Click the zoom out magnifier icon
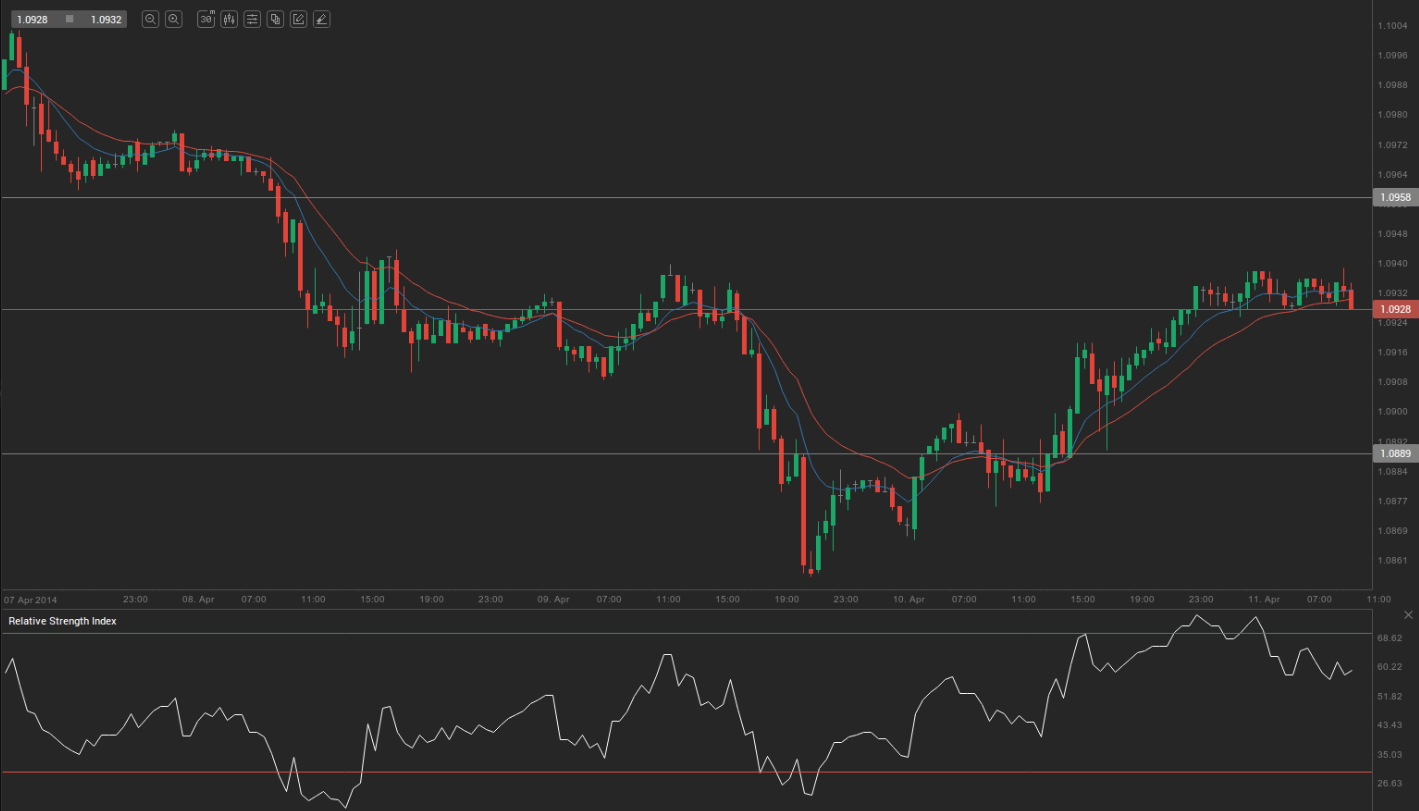Viewport: 1419px width, 811px height. pos(150,19)
